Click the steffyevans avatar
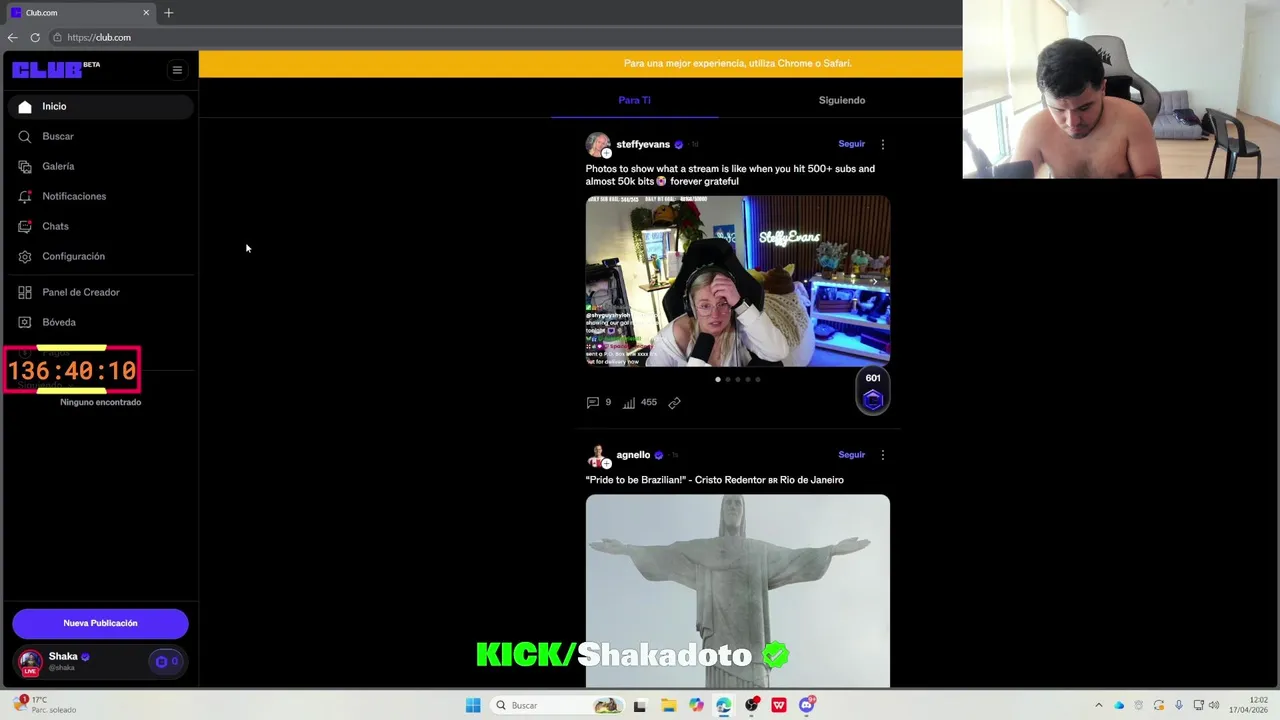The height and width of the screenshot is (720, 1280). pyautogui.click(x=598, y=145)
